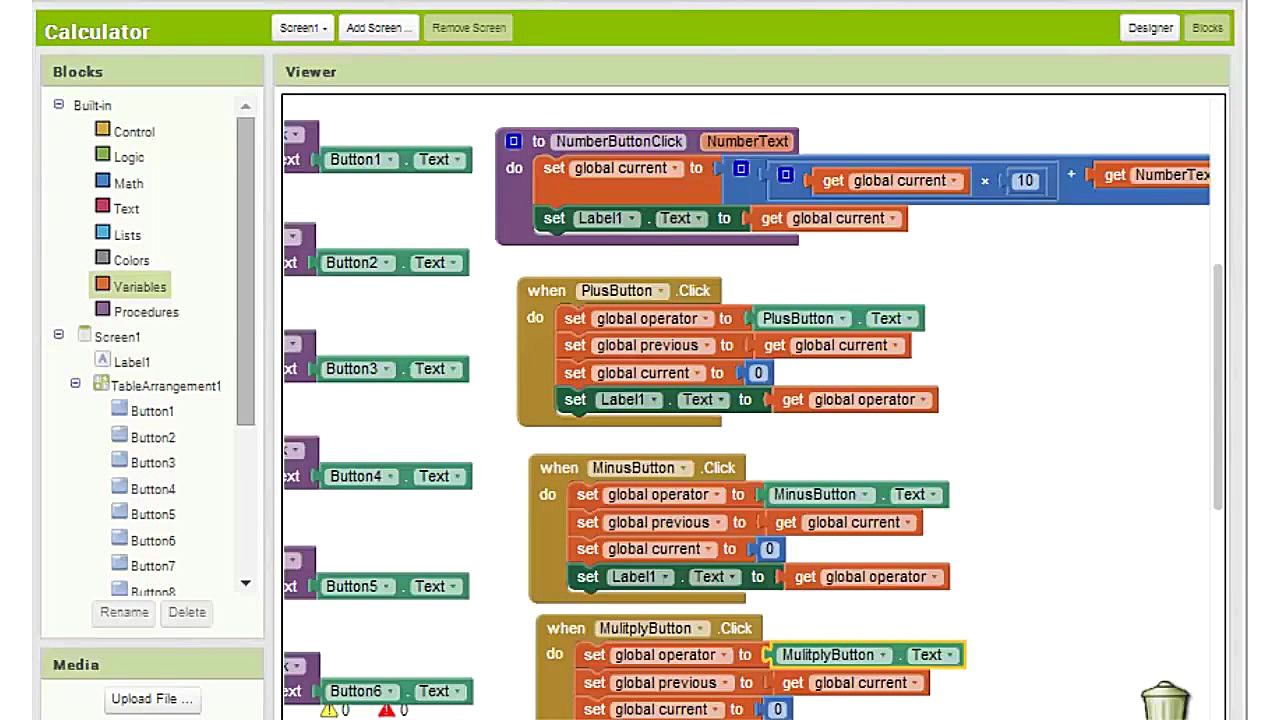This screenshot has height=720, width=1280.
Task: Select the TableArrangement1 component icon
Action: click(x=100, y=384)
